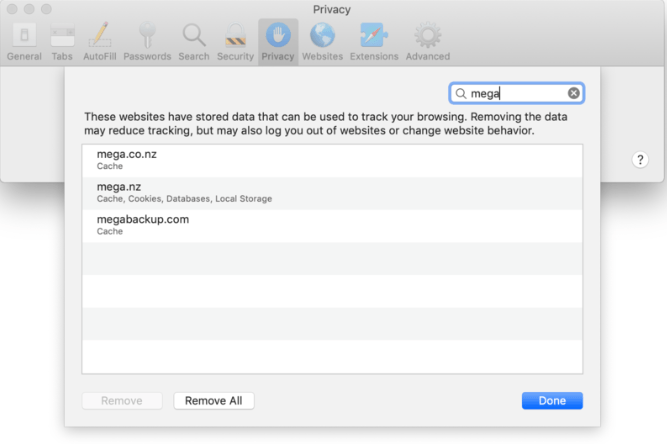Open the Passwords key icon pane
Viewport: 667px width, 444px height.
coord(147,42)
